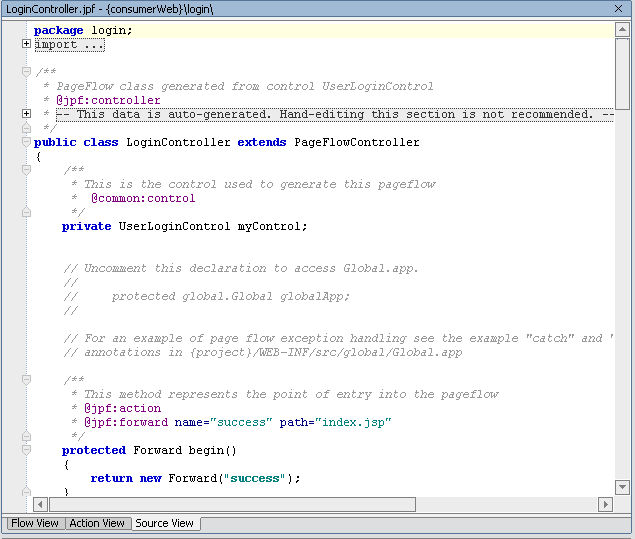Expand the collapsed import section

click(x=26, y=44)
